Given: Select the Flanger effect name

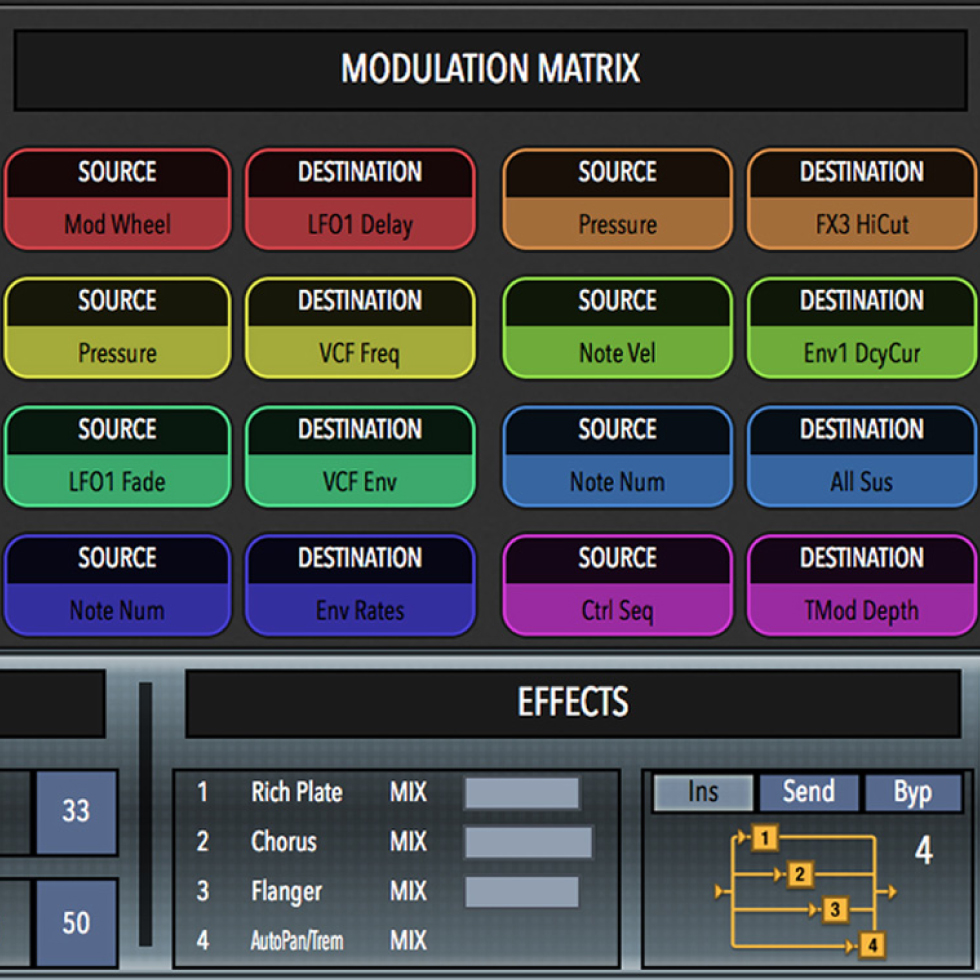Looking at the screenshot, I should click(286, 891).
